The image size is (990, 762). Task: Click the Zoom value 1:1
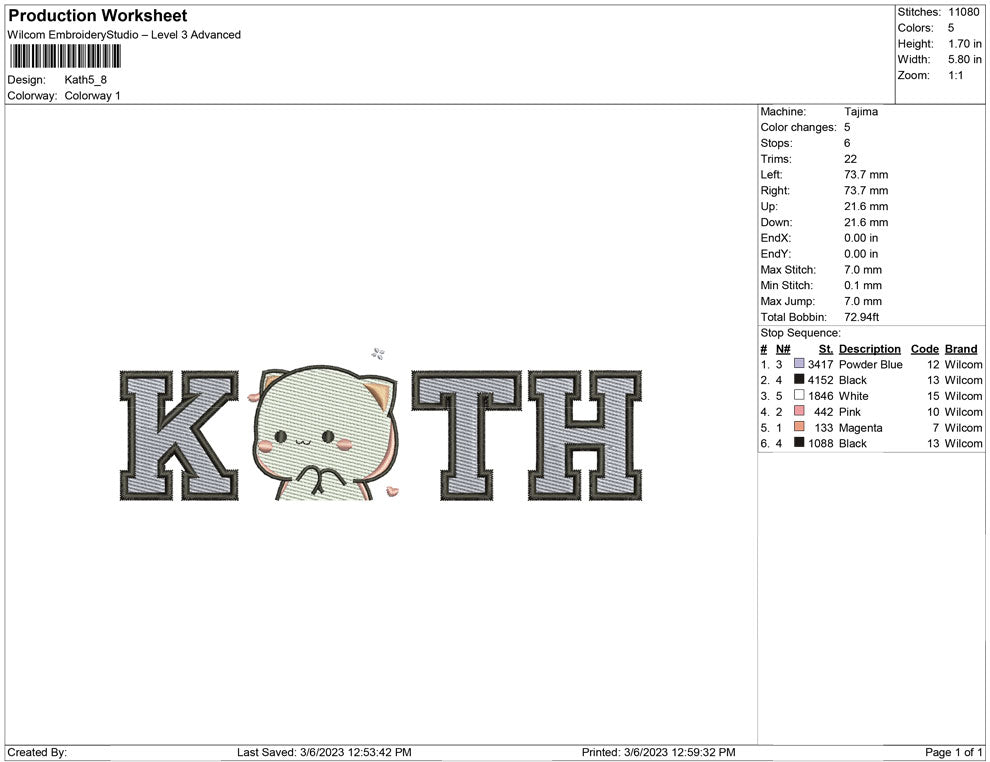pos(955,75)
